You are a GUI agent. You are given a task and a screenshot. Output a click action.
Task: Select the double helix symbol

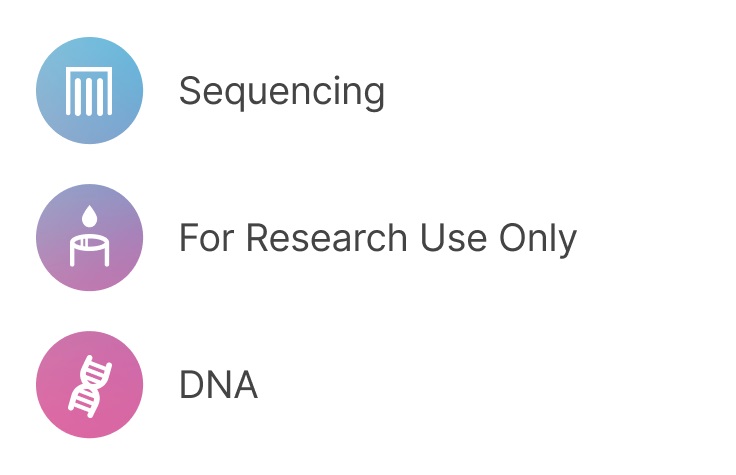point(90,386)
